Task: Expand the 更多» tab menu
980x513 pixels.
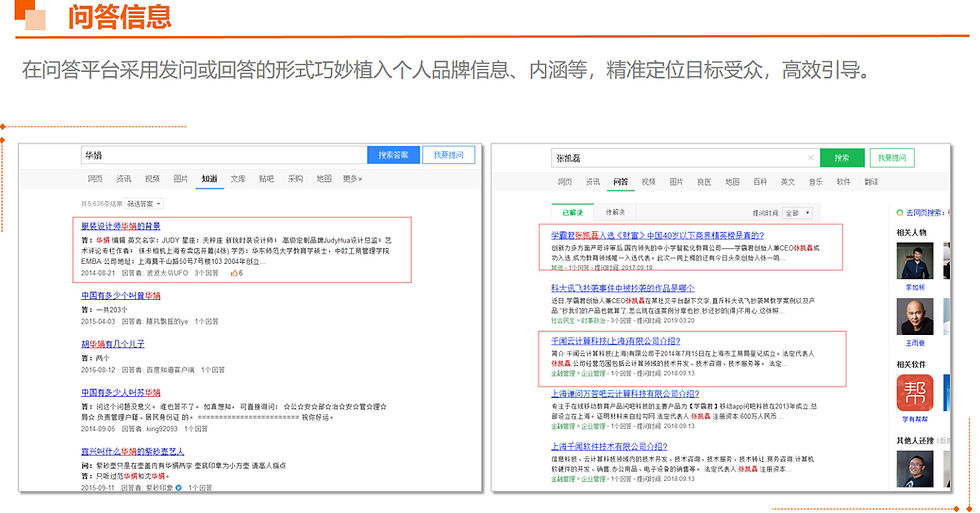Action: pyautogui.click(x=352, y=179)
